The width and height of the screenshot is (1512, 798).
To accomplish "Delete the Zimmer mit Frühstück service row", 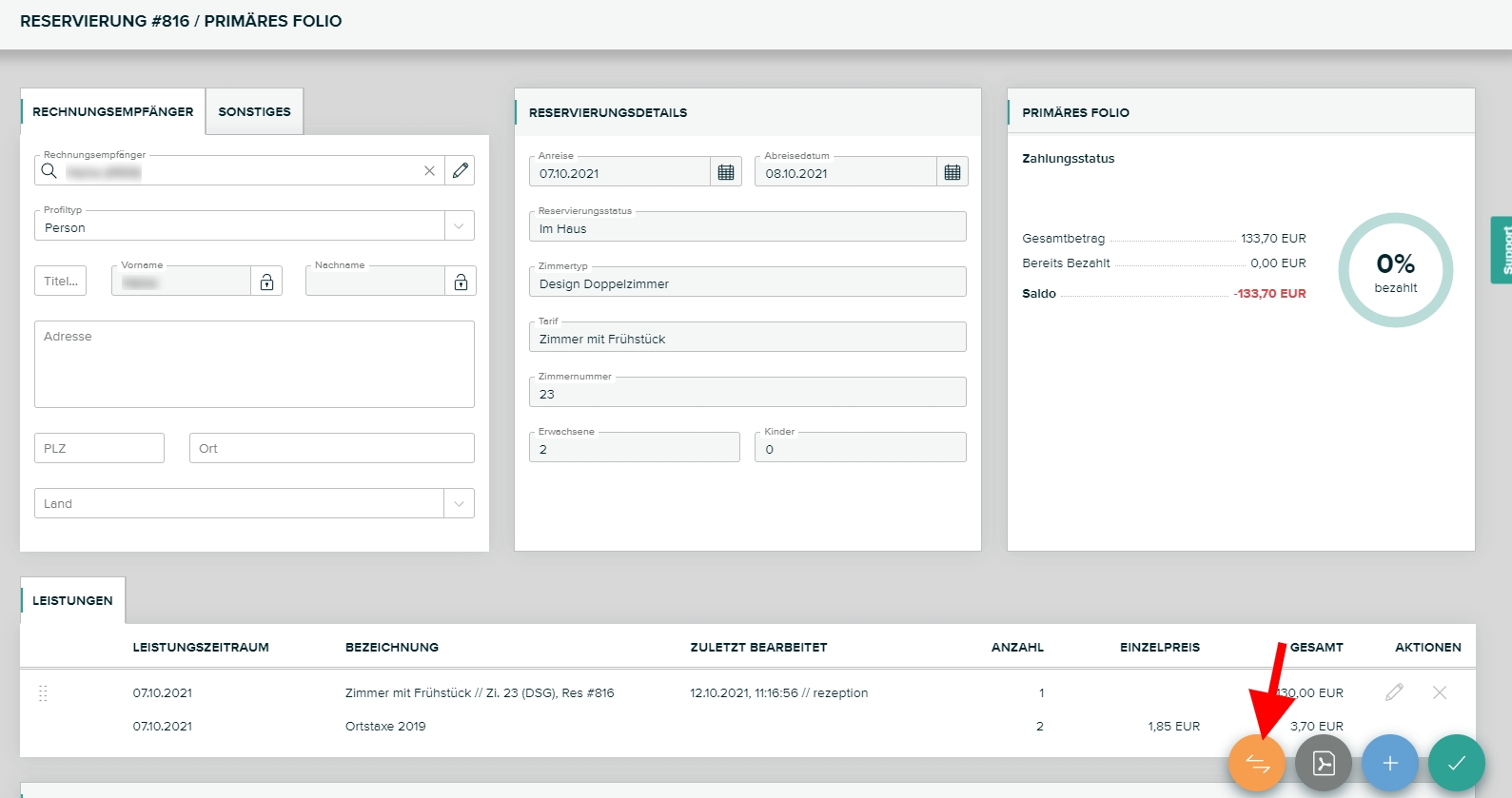I will (x=1440, y=692).
